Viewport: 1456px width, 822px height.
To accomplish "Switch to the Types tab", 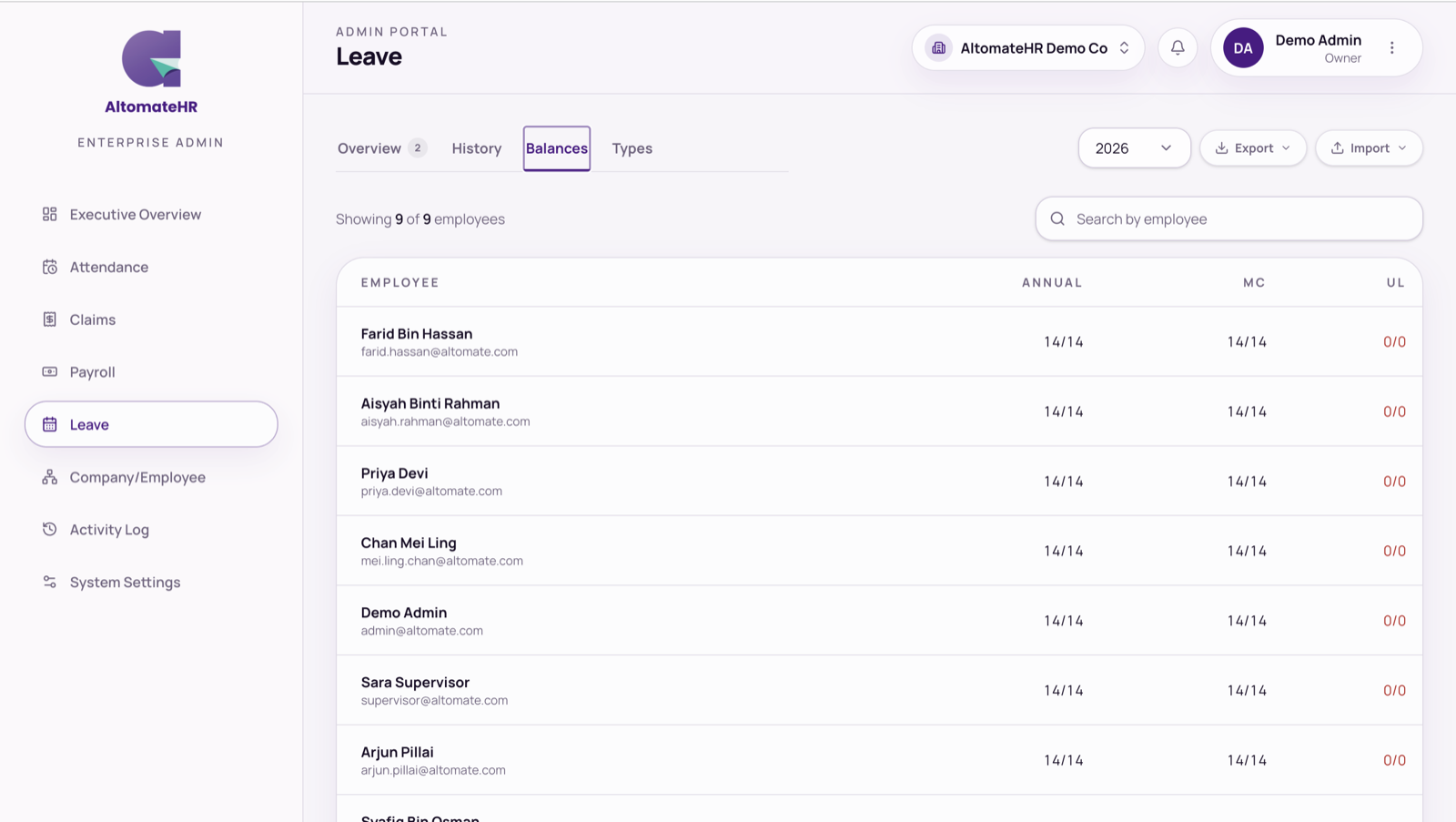I will point(632,148).
